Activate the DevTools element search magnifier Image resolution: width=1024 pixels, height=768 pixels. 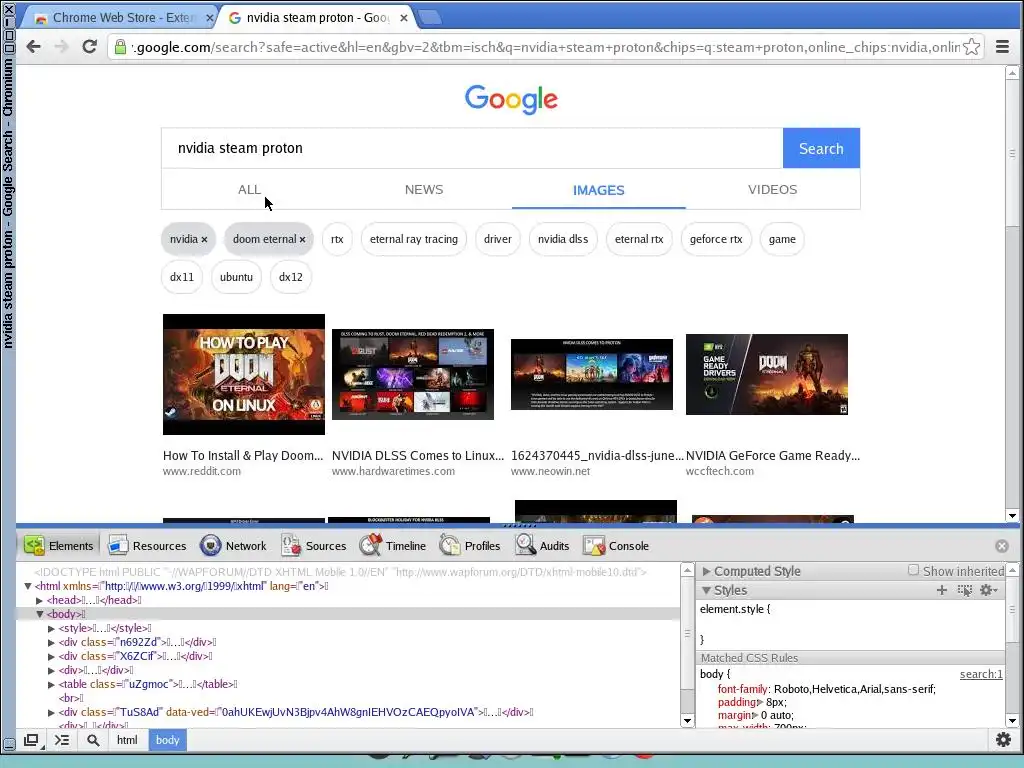click(x=93, y=740)
